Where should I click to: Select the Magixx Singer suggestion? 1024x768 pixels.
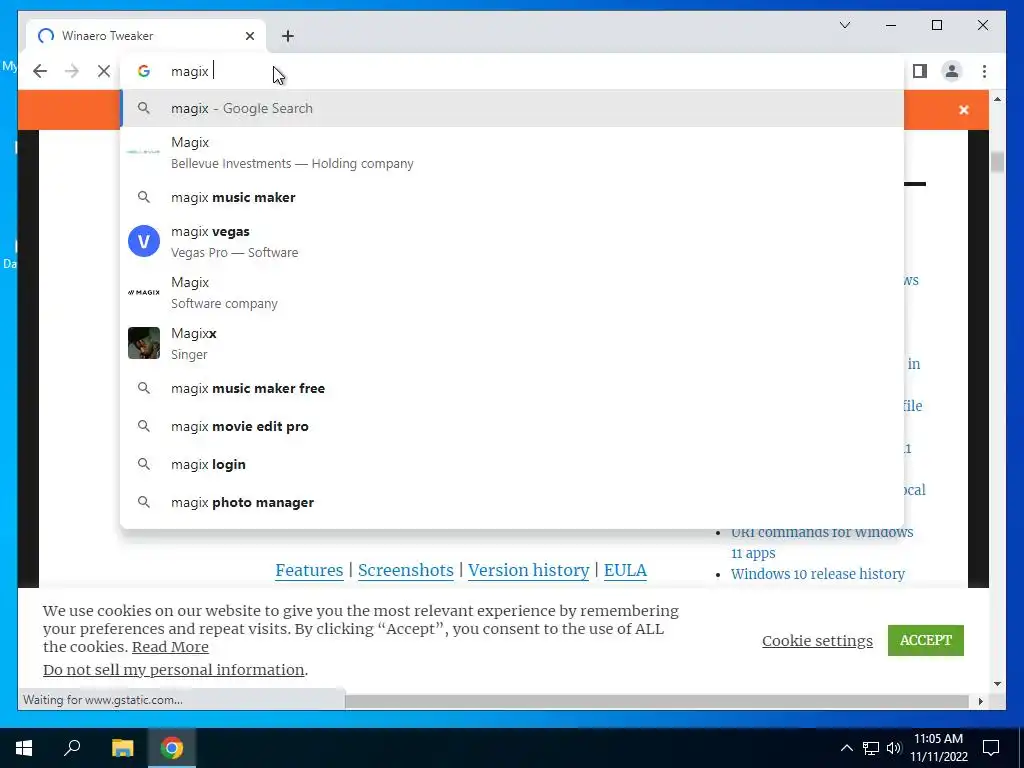point(512,344)
